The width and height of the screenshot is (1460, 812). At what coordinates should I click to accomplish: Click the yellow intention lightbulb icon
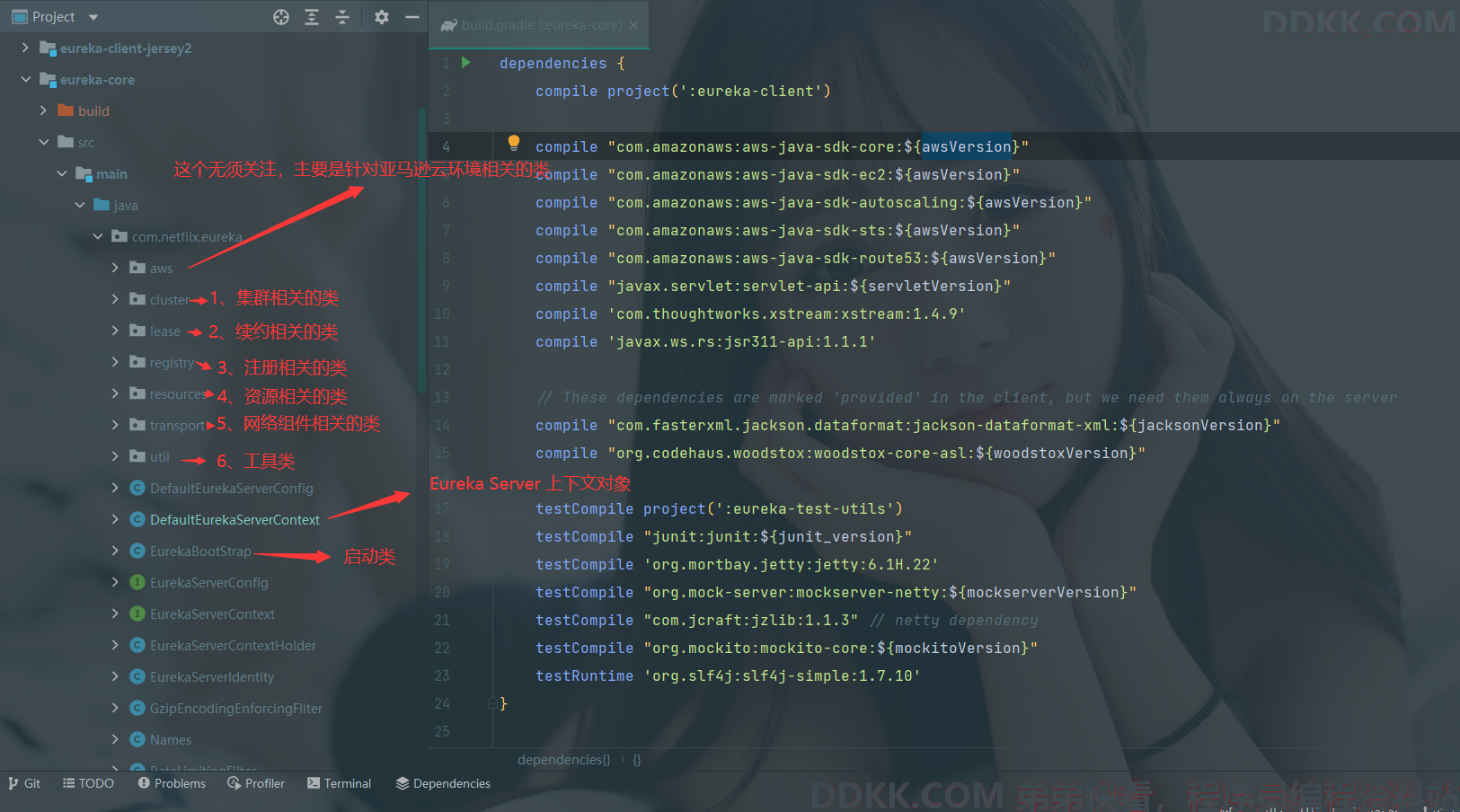pyautogui.click(x=514, y=142)
